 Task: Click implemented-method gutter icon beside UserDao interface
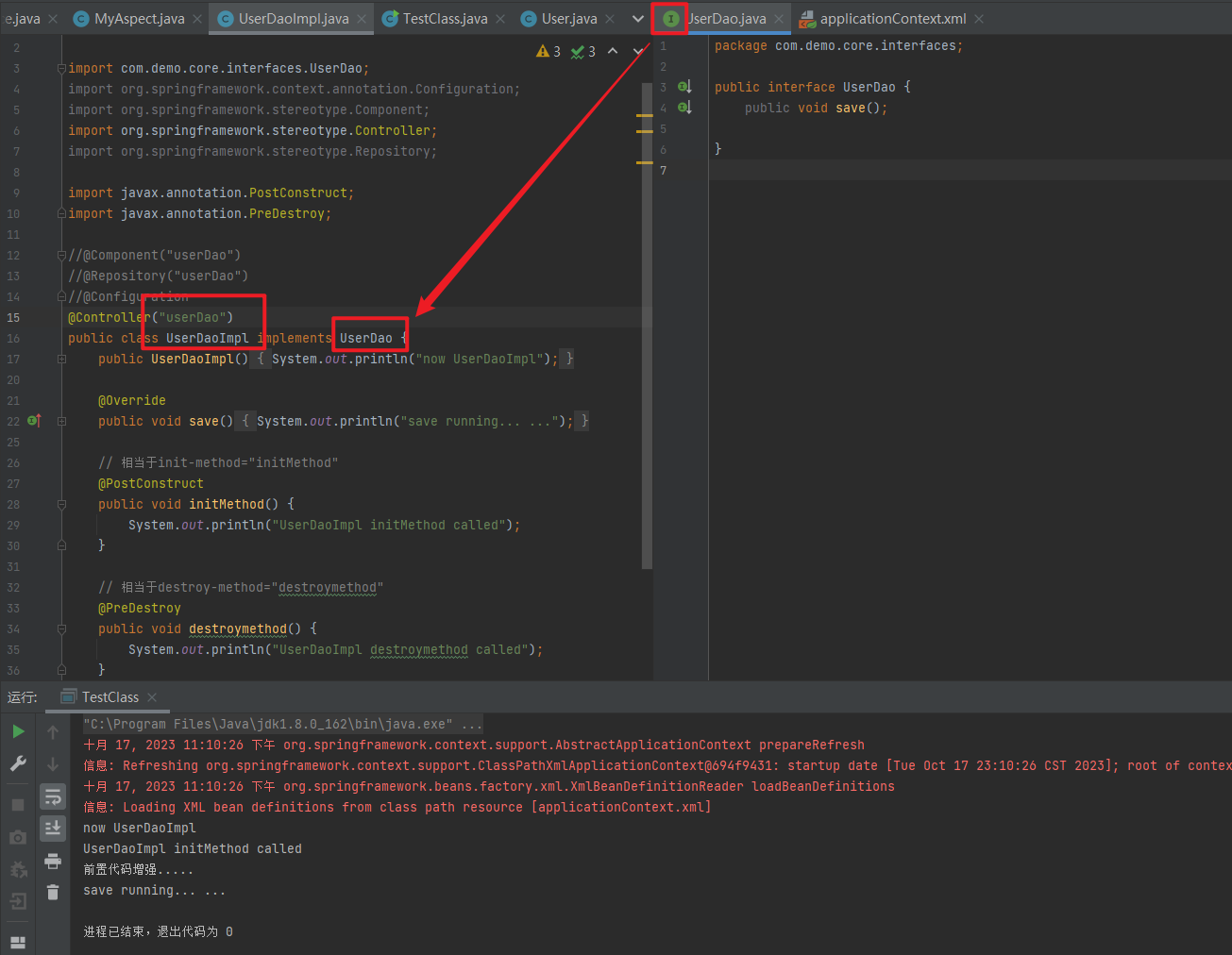pyautogui.click(x=685, y=87)
